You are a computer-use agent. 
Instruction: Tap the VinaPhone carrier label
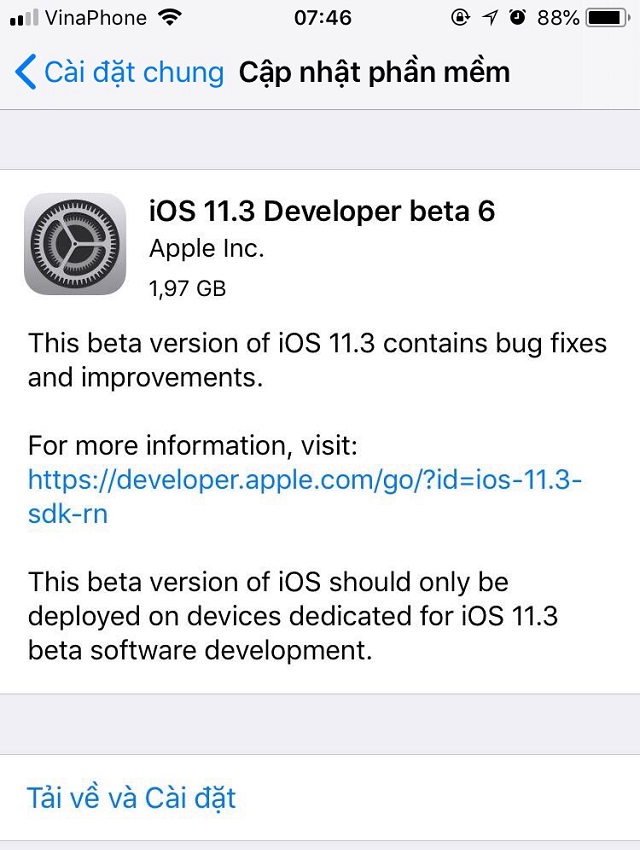click(96, 18)
